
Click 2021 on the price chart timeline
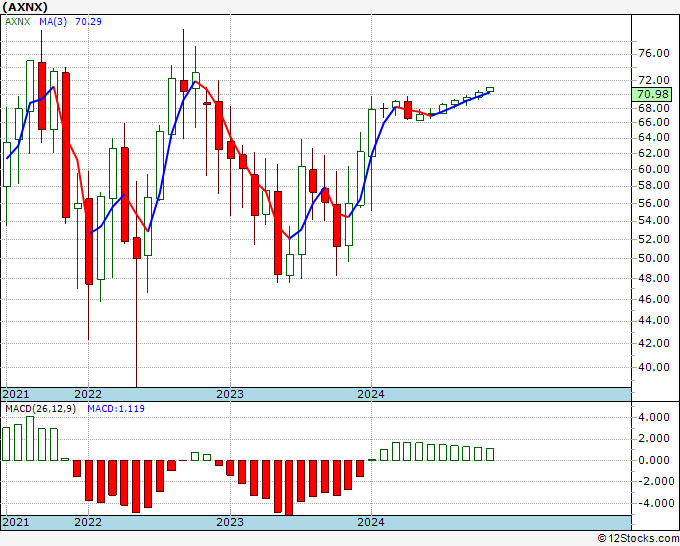(x=16, y=394)
